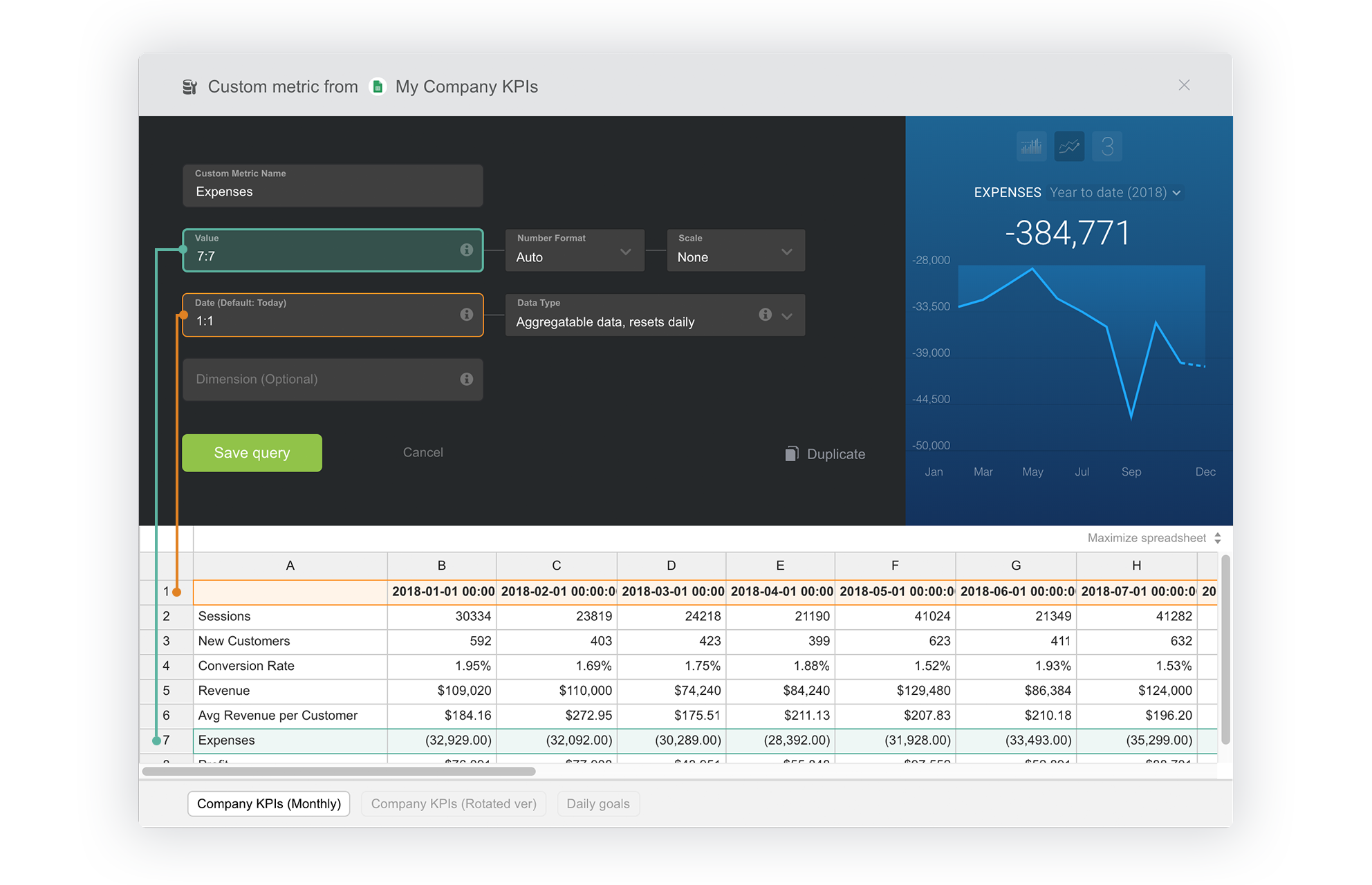Cancel the custom metric edit
The image size is (1372, 885).
point(423,452)
